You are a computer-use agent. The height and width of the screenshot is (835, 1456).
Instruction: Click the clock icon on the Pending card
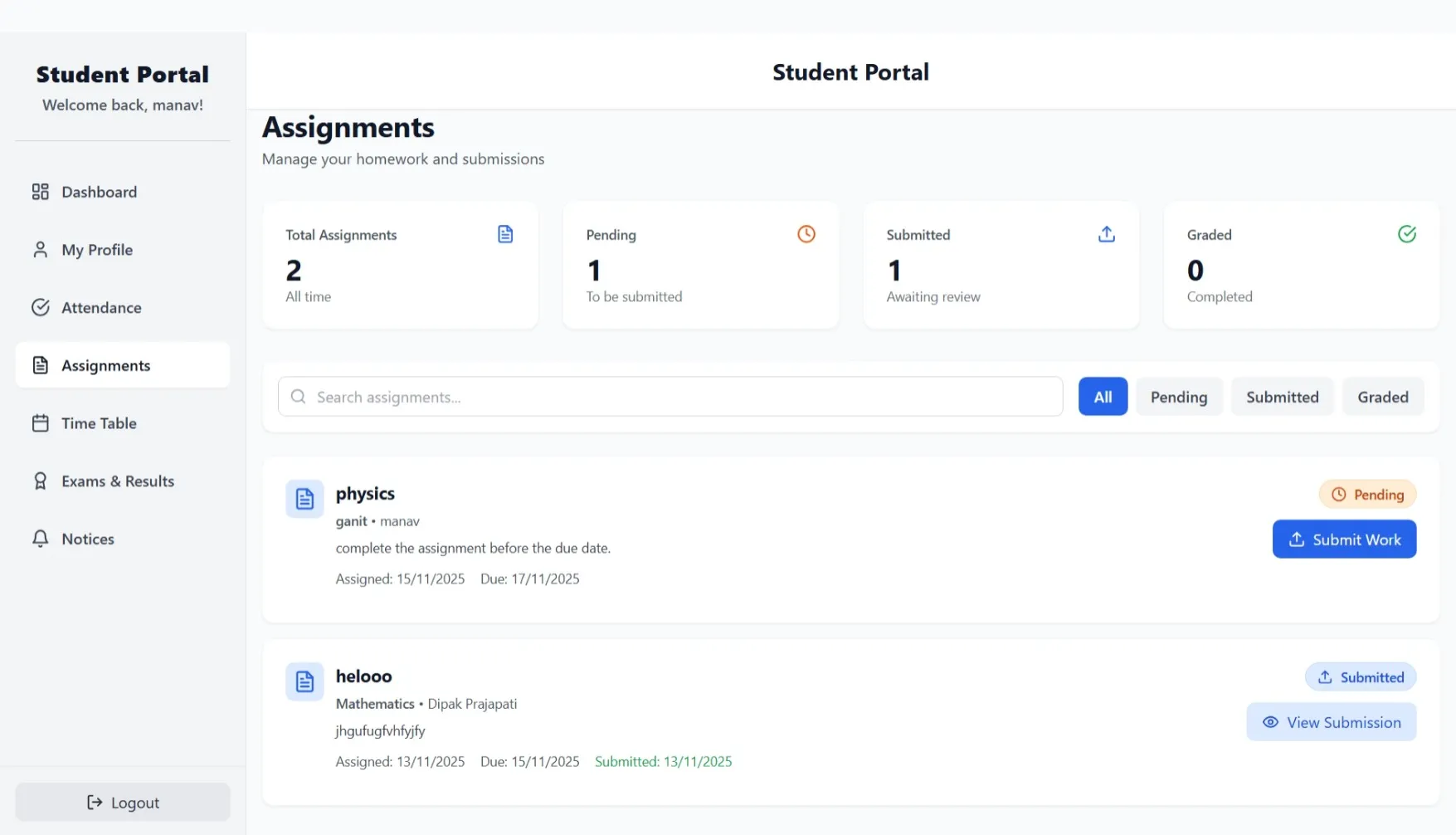806,233
